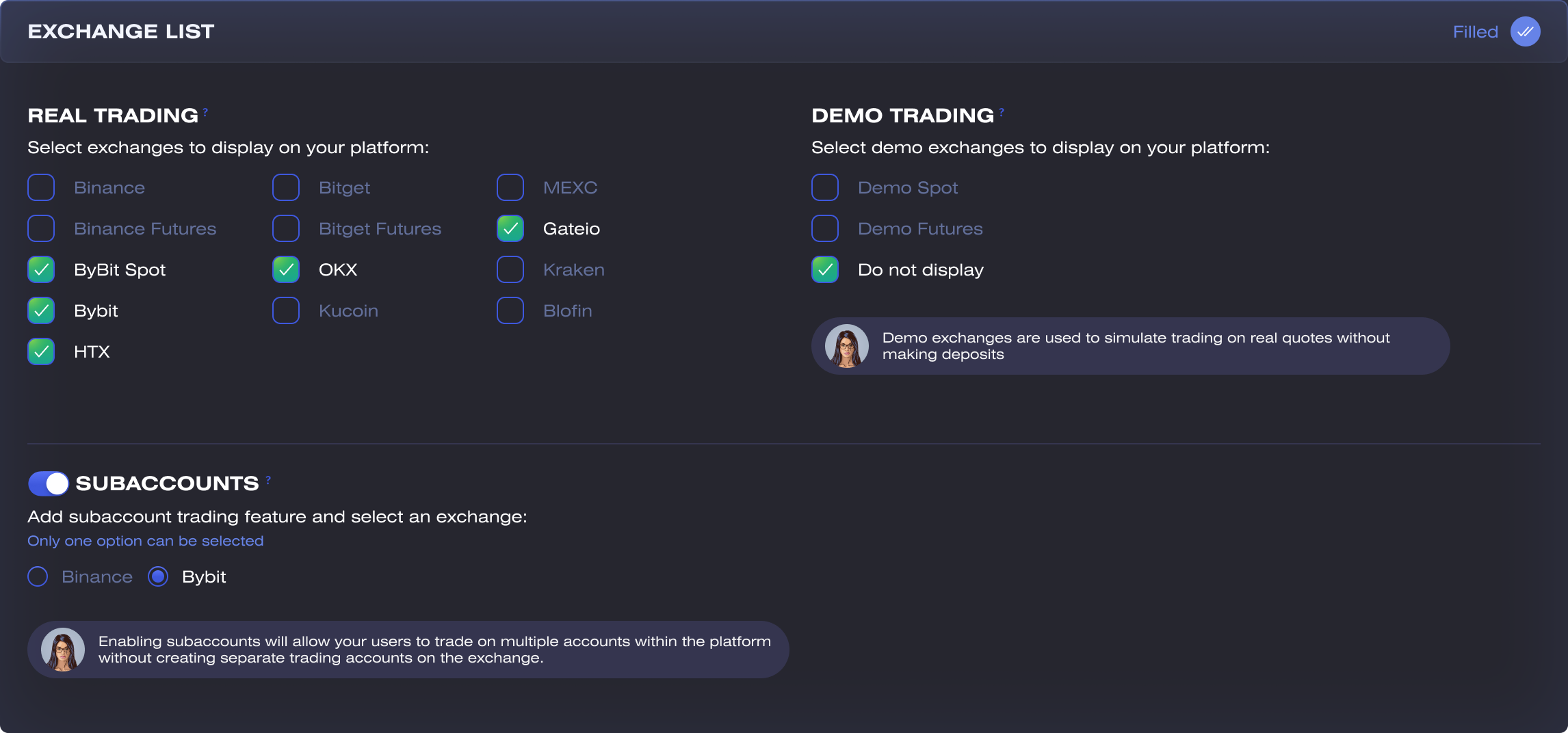Open the Real Trading help question mark
Viewport: 1568px width, 733px height.
click(205, 111)
